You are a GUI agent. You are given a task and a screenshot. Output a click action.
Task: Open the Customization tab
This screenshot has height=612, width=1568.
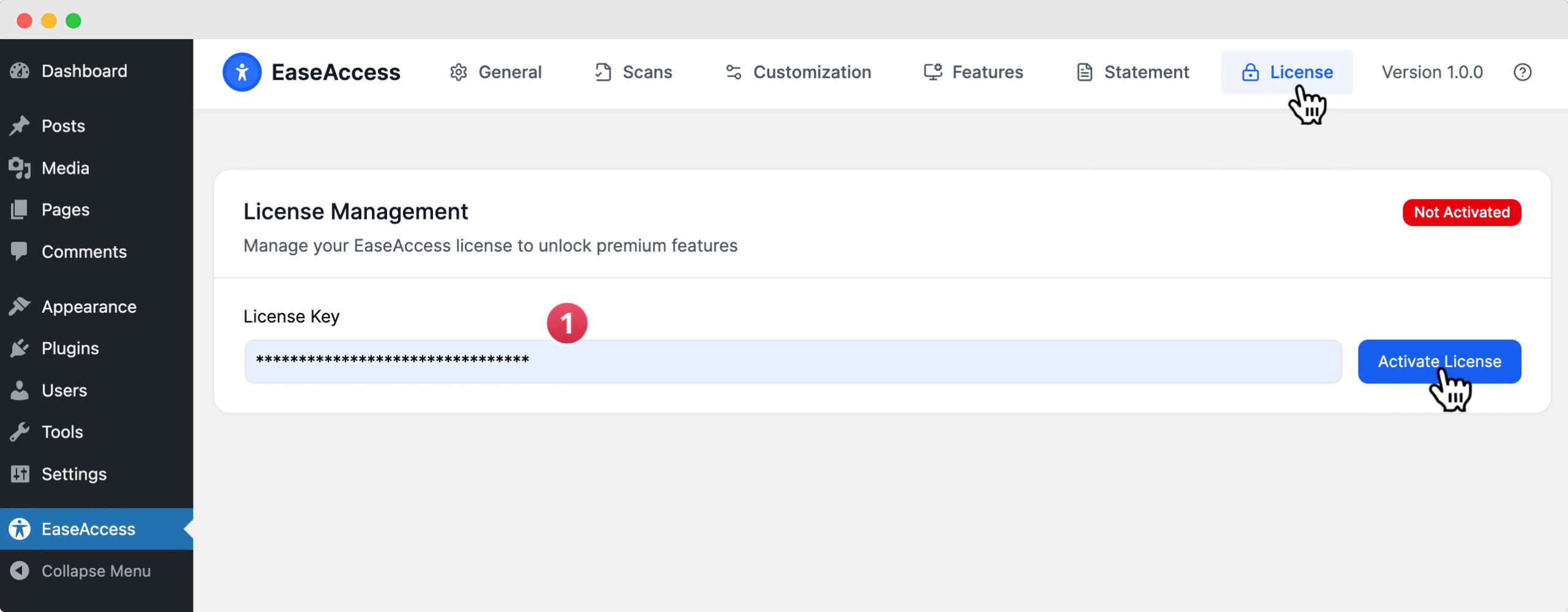coord(798,72)
